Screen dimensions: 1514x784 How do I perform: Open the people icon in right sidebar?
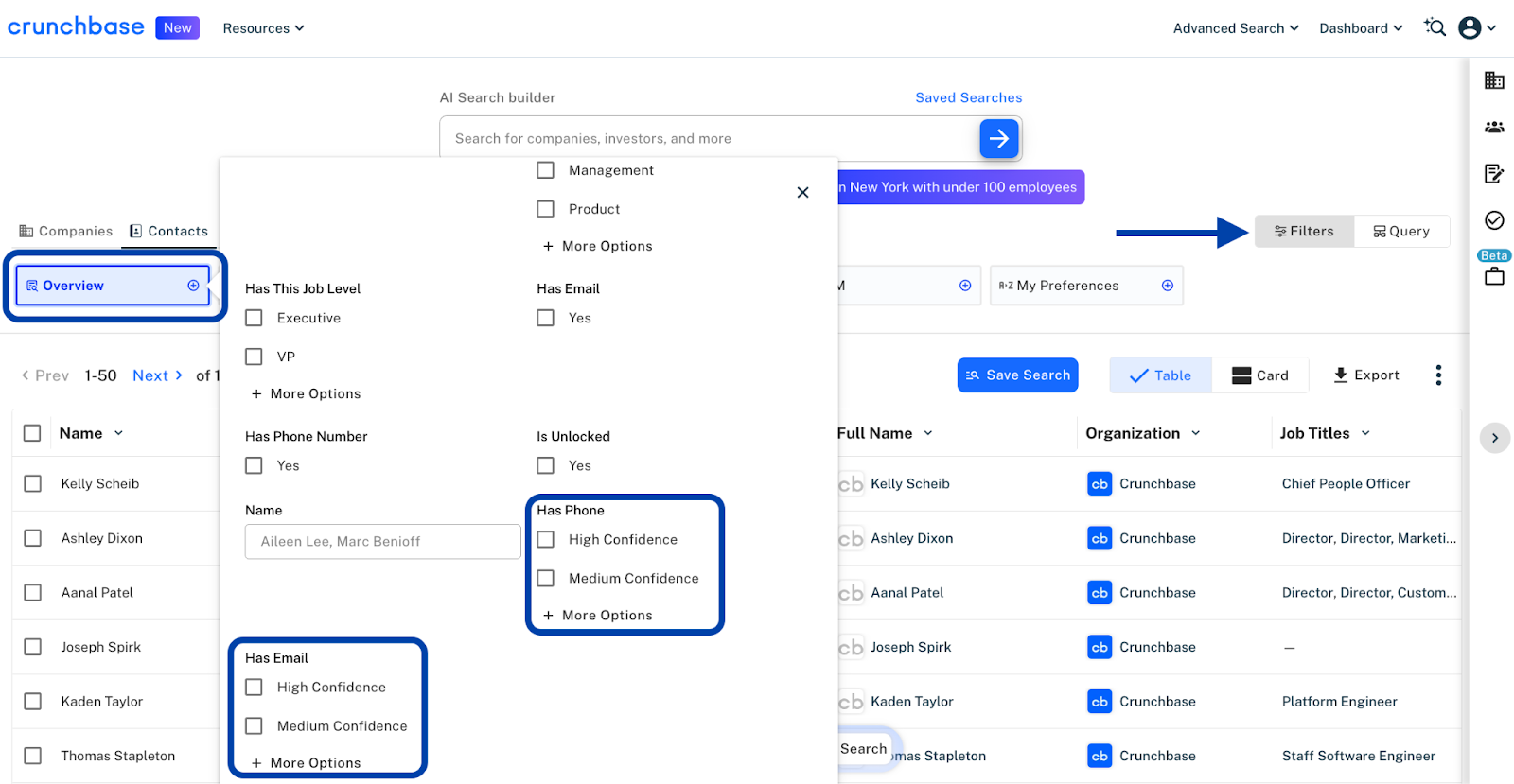(x=1494, y=127)
